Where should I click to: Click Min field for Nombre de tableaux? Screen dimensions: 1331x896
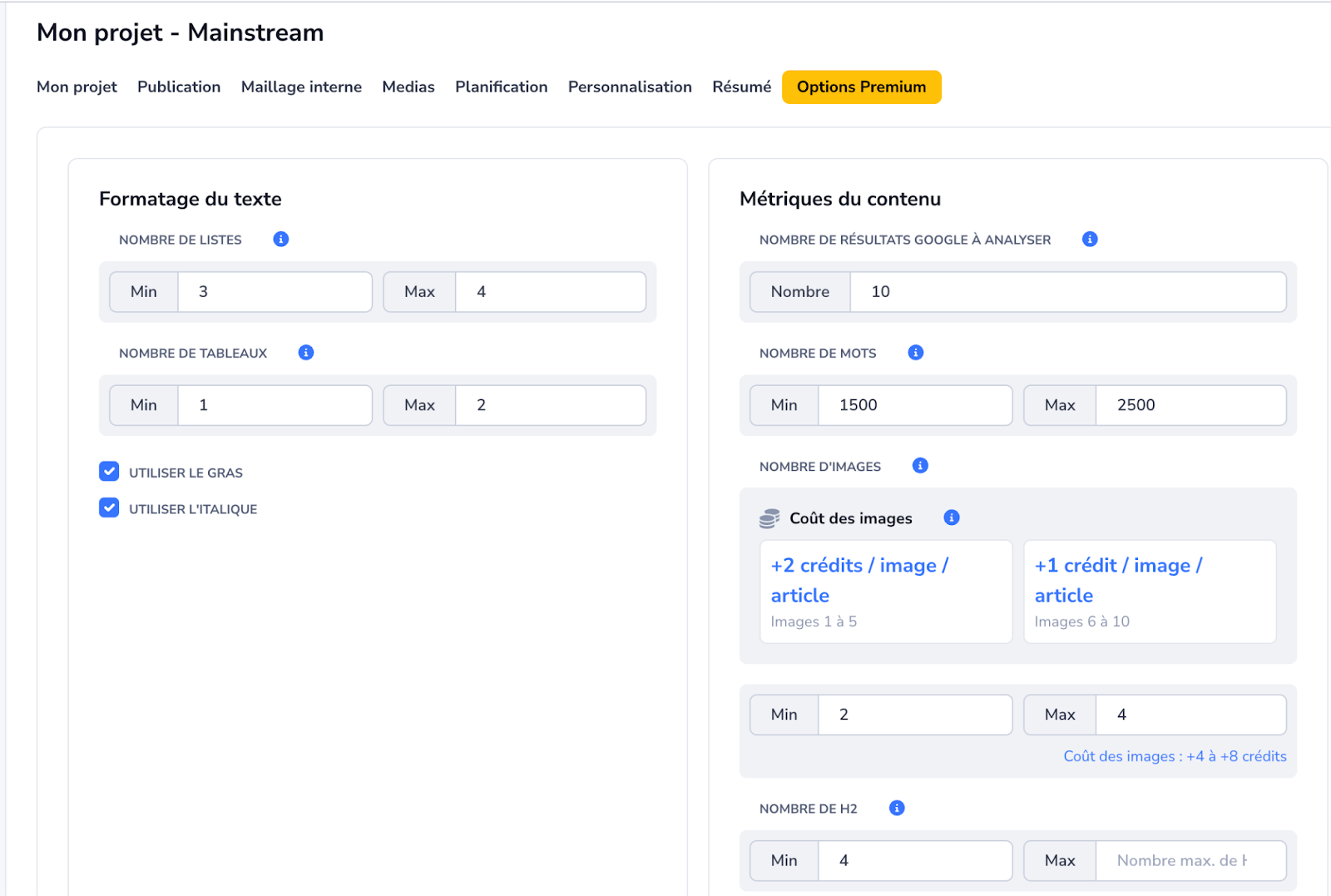click(275, 405)
